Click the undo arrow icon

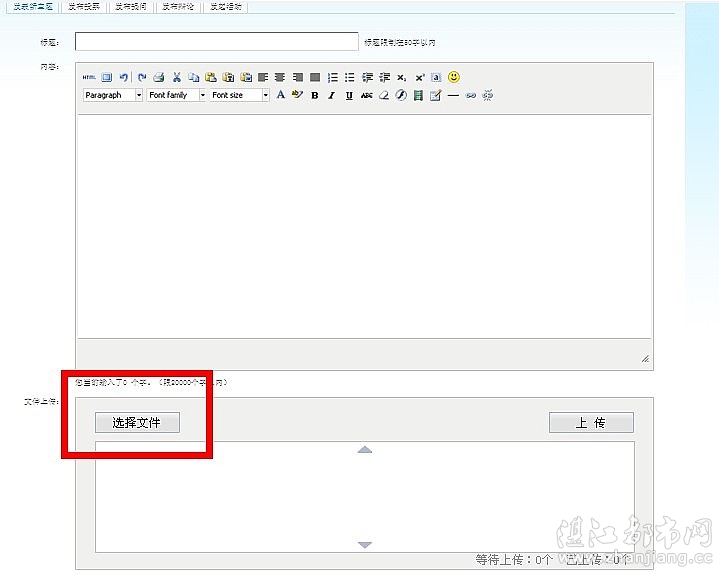(124, 77)
